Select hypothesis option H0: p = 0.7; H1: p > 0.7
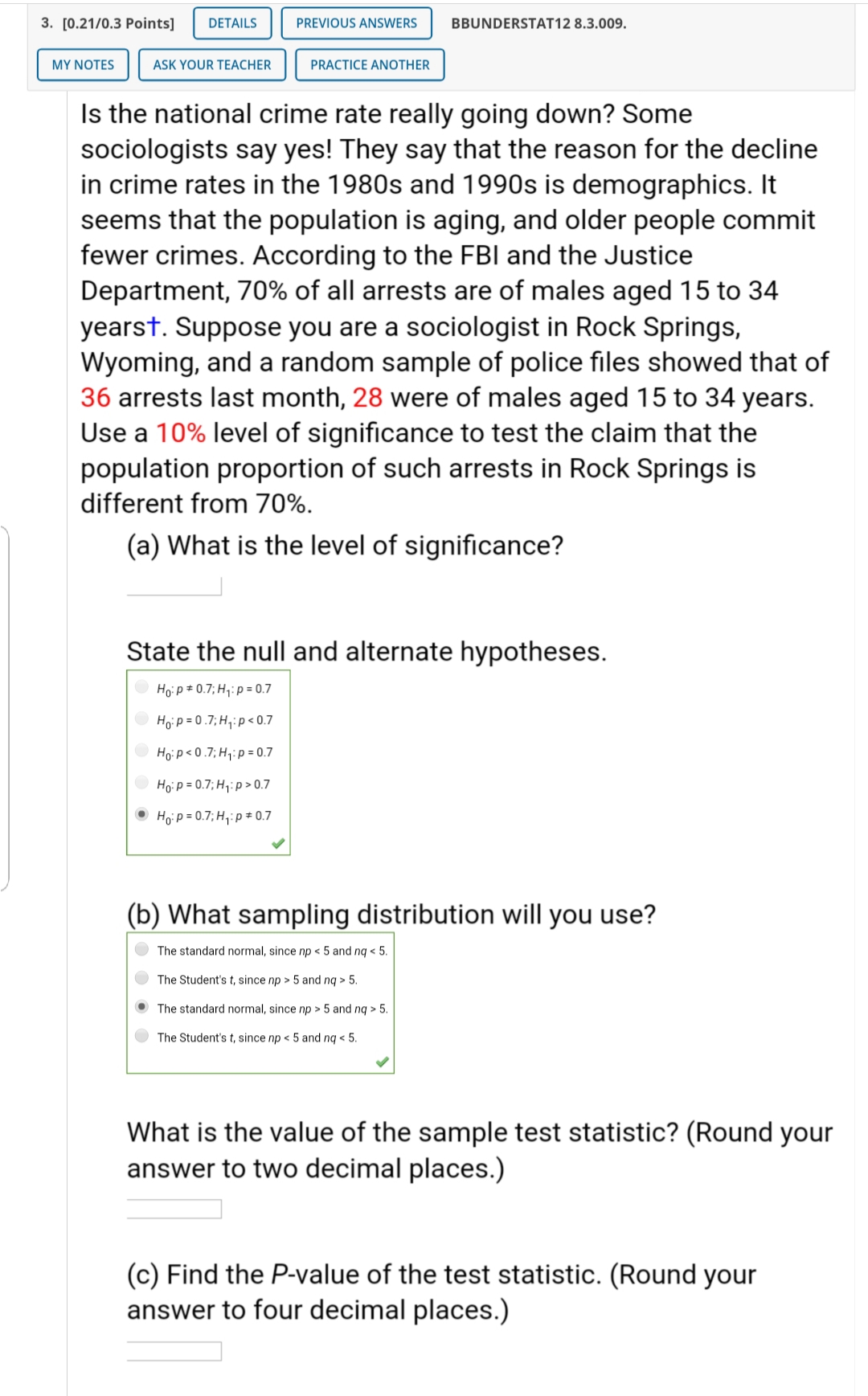Image resolution: width=868 pixels, height=1396 pixels. click(x=141, y=784)
